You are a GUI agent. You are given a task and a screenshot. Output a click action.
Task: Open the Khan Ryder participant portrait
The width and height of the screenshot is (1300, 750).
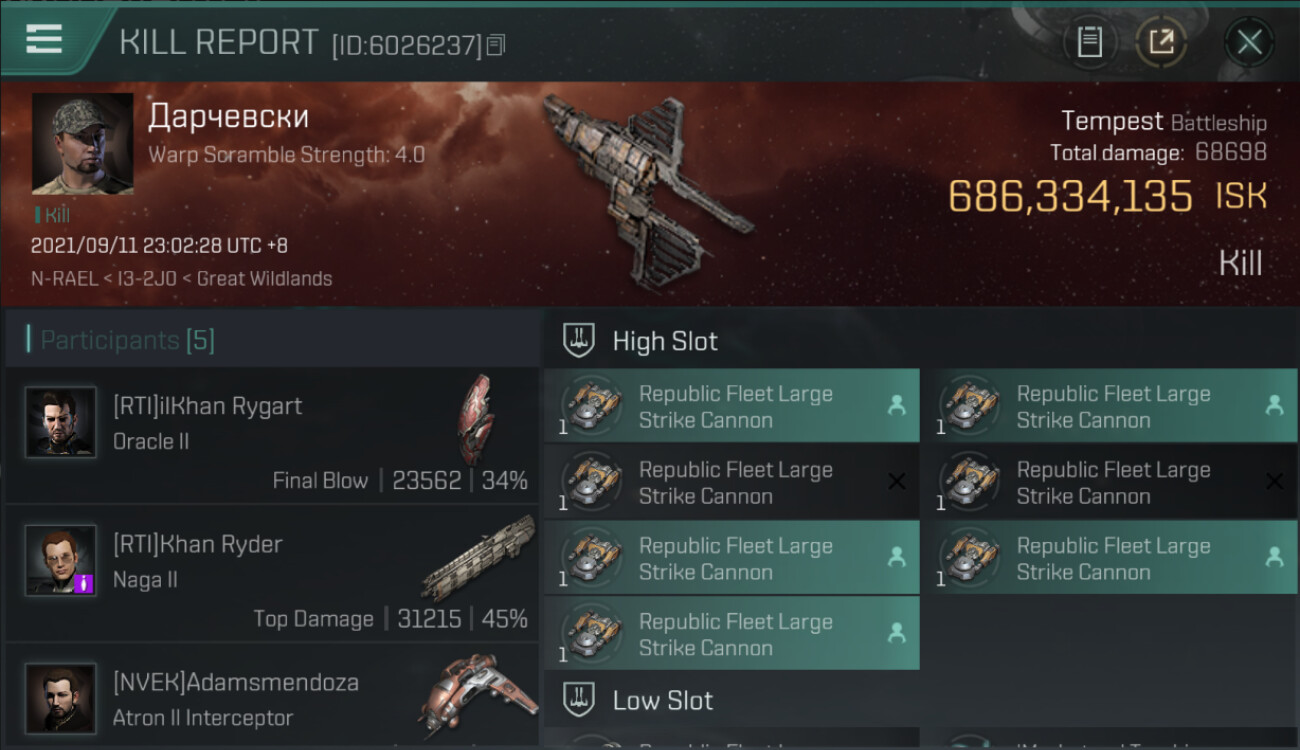point(61,561)
